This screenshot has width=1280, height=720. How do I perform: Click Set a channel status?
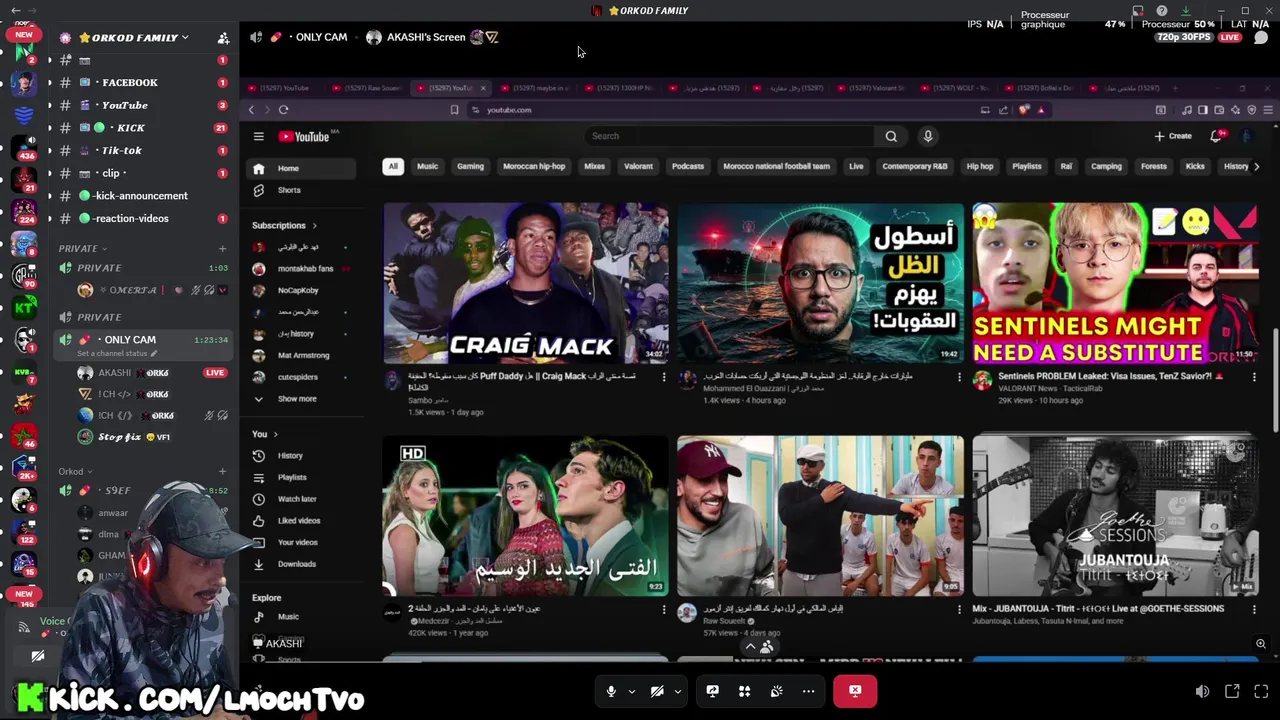click(x=116, y=354)
